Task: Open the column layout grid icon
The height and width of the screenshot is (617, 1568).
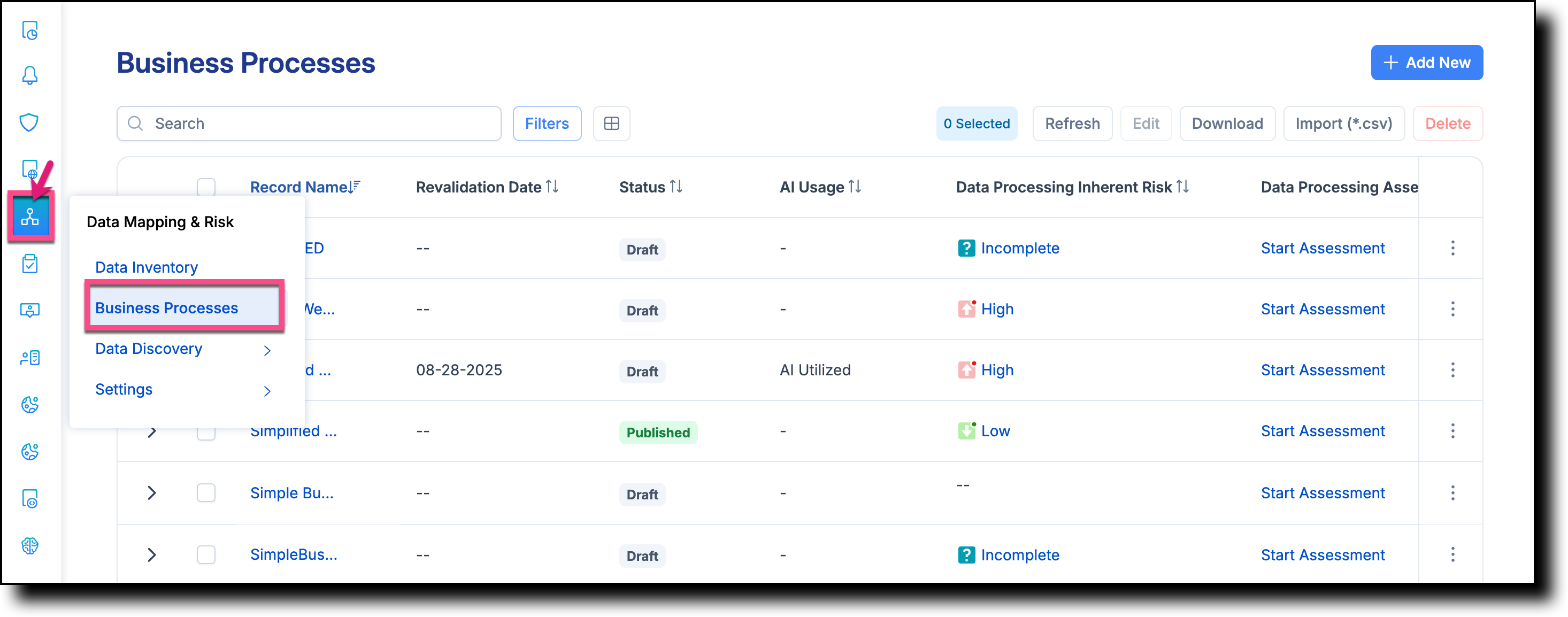Action: (x=611, y=124)
